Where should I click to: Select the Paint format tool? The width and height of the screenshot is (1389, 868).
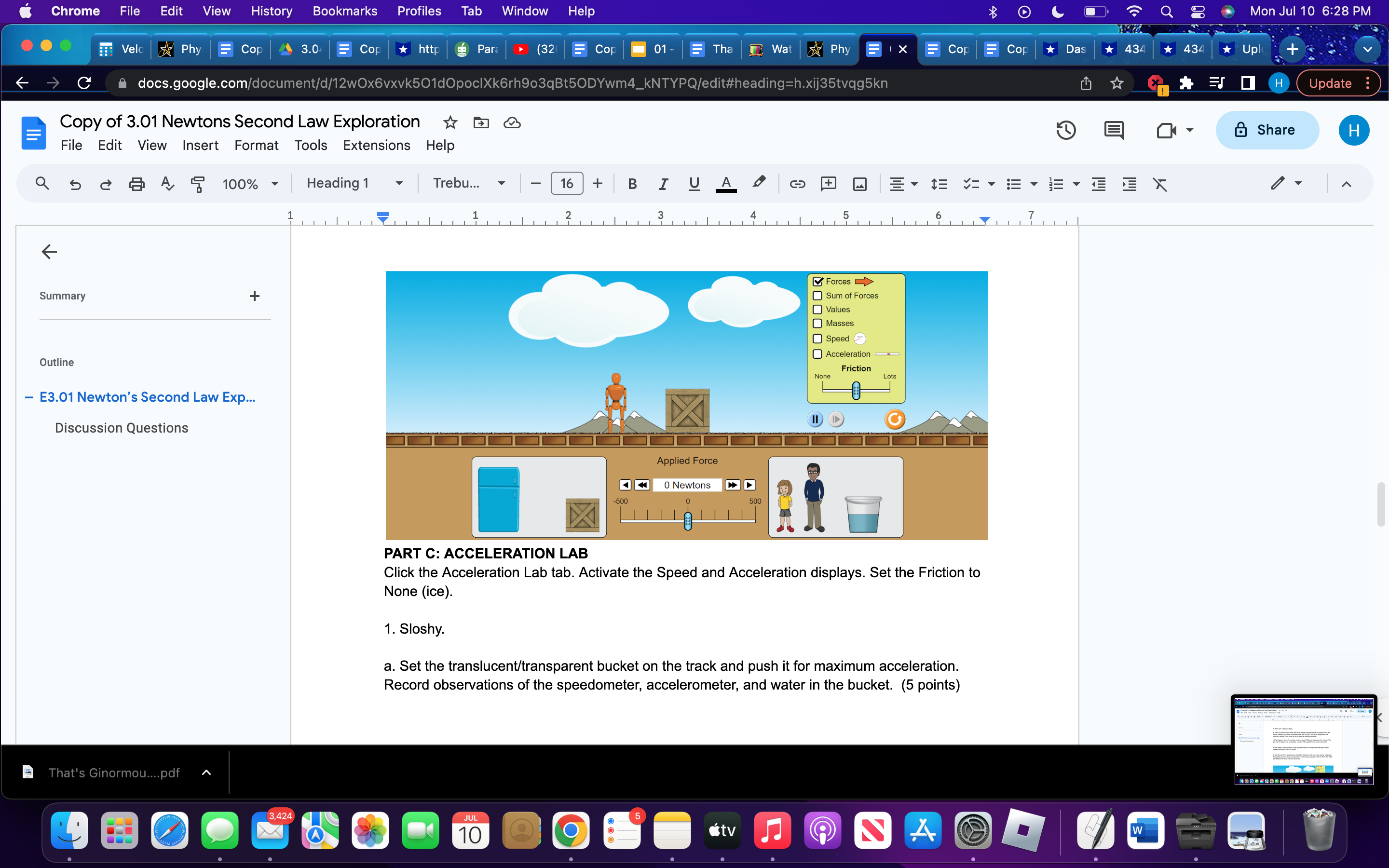tap(197, 184)
